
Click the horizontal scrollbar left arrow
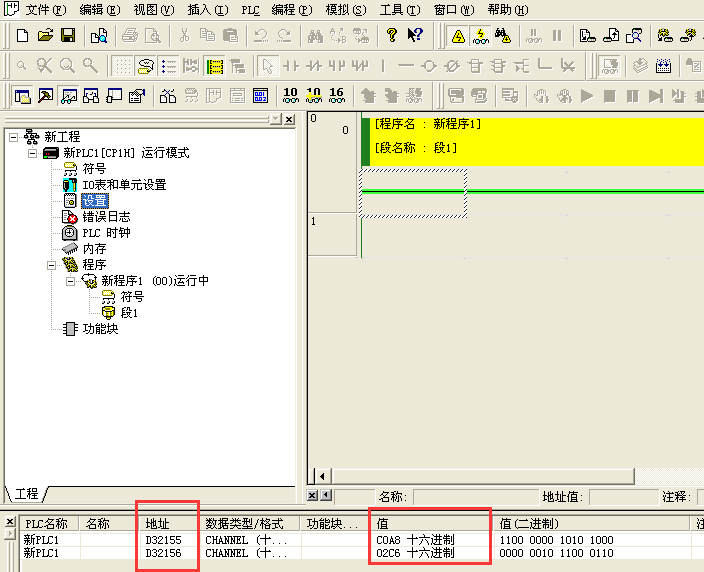click(x=322, y=475)
